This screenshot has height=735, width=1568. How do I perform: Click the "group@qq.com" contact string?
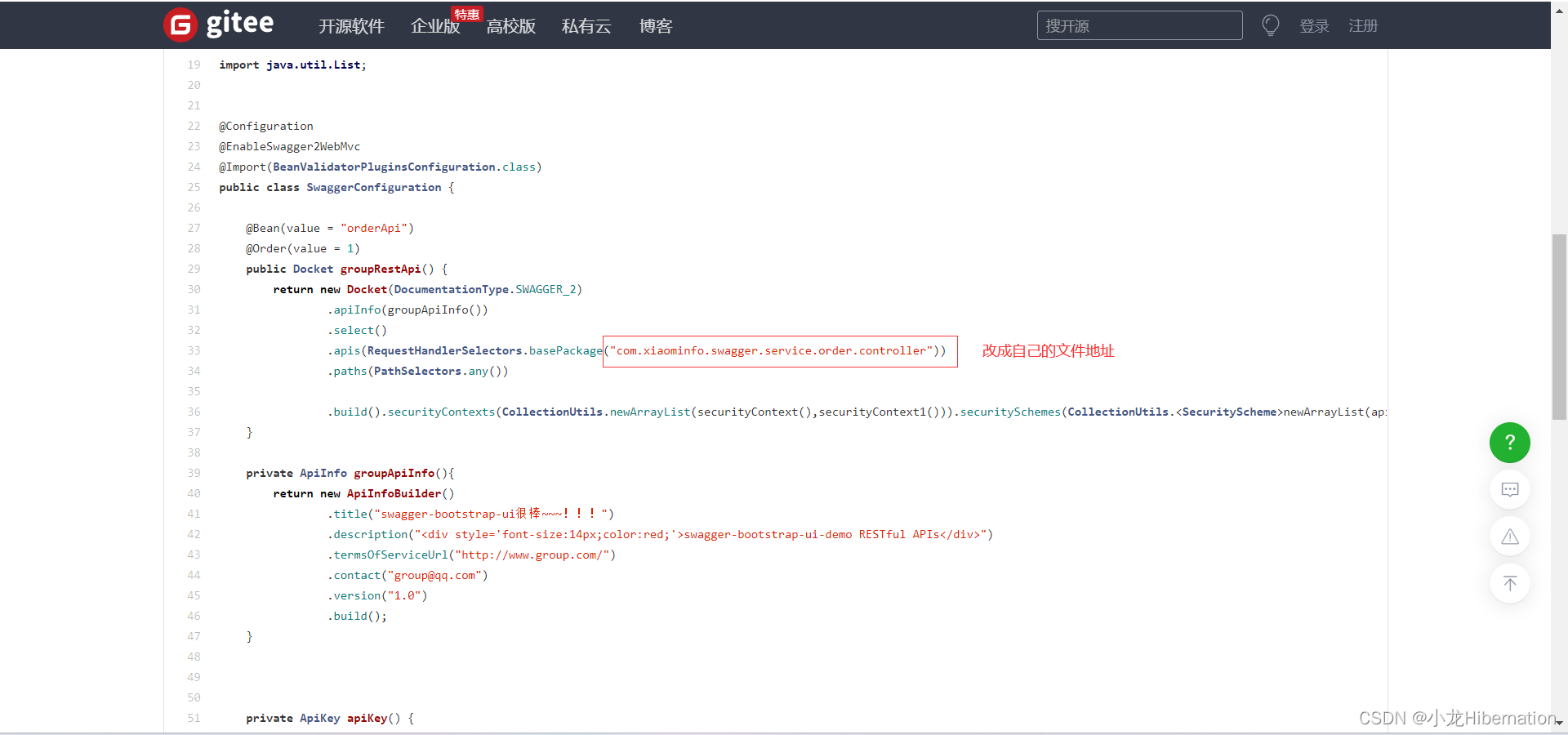[434, 575]
